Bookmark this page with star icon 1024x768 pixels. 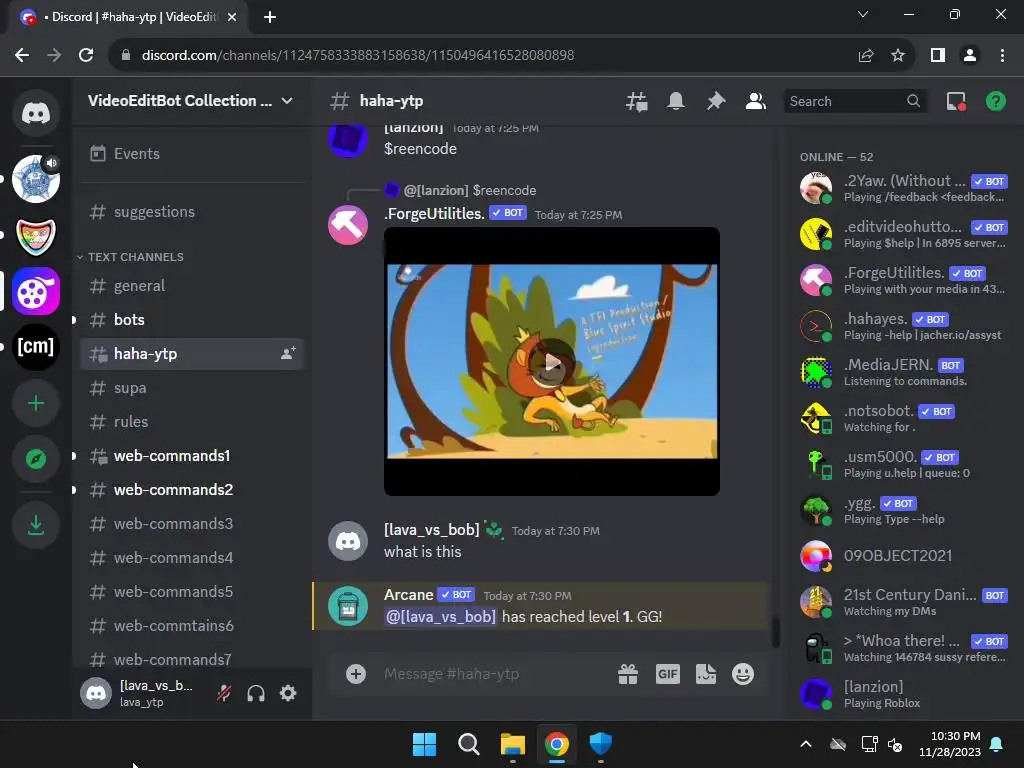[x=898, y=56]
